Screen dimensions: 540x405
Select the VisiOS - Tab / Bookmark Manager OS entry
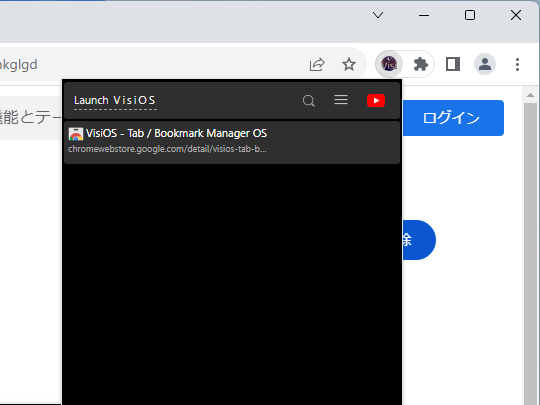point(232,142)
